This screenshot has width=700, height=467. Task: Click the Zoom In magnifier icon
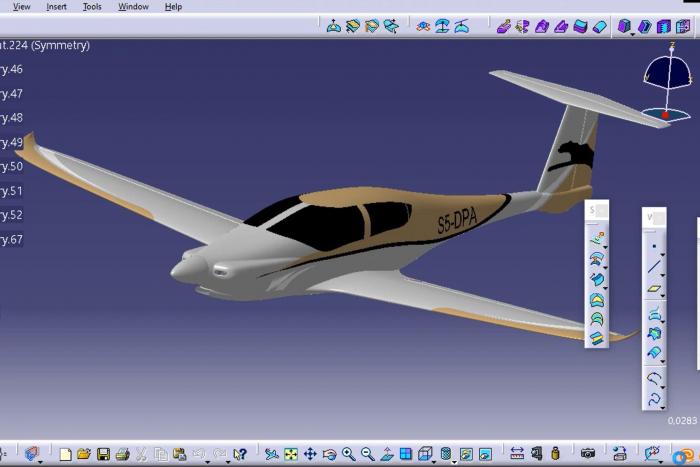[x=349, y=454]
